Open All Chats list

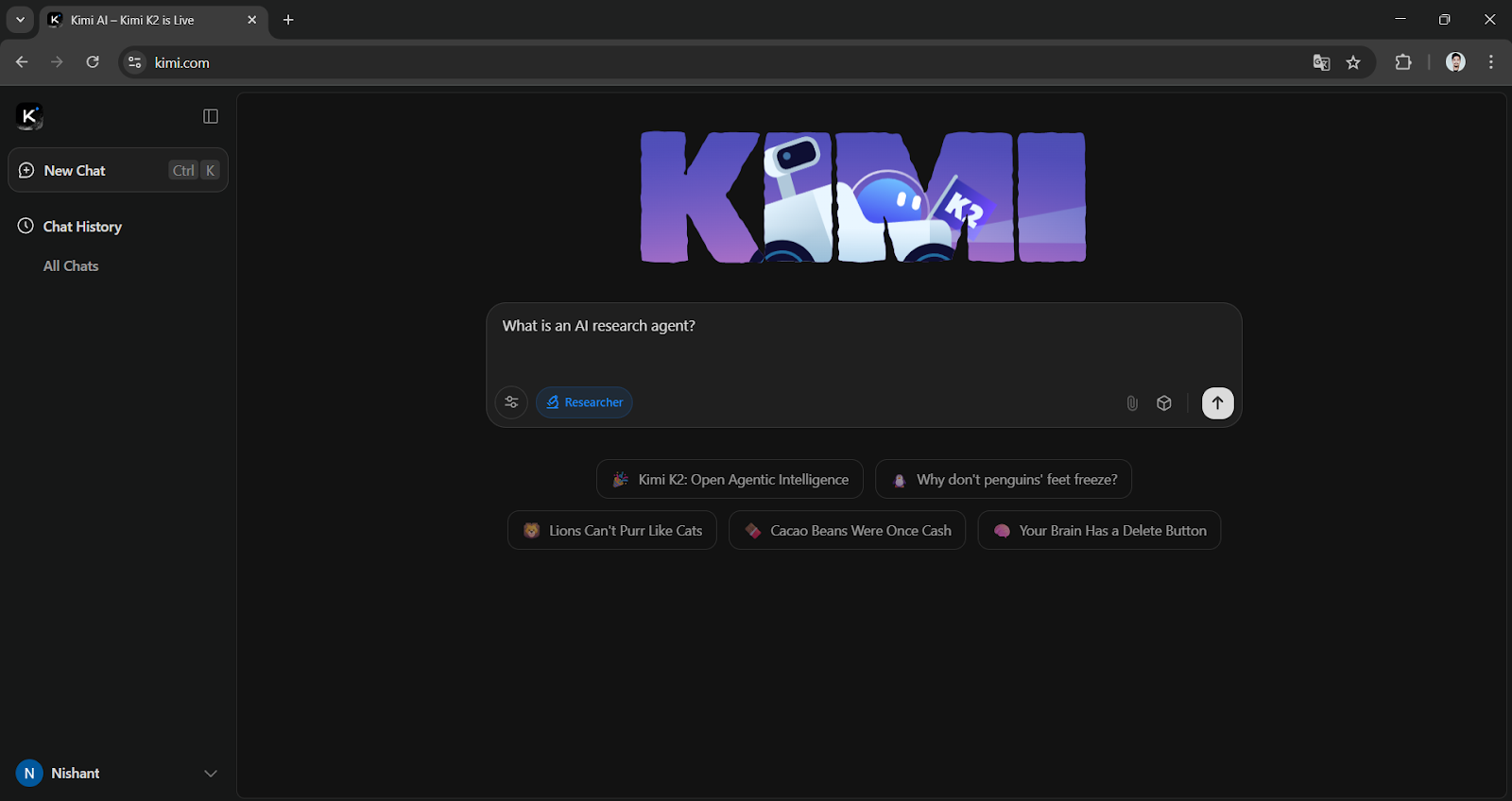71,266
